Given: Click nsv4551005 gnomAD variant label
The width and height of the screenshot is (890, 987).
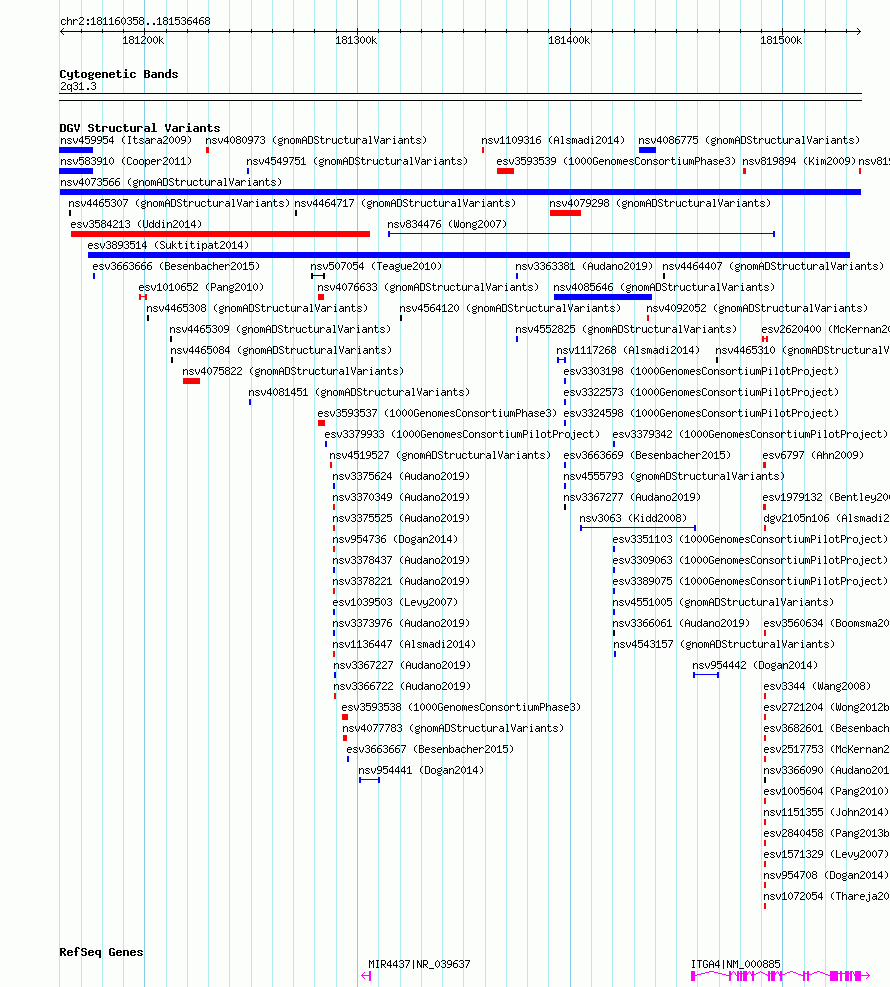Looking at the screenshot, I should 723,602.
